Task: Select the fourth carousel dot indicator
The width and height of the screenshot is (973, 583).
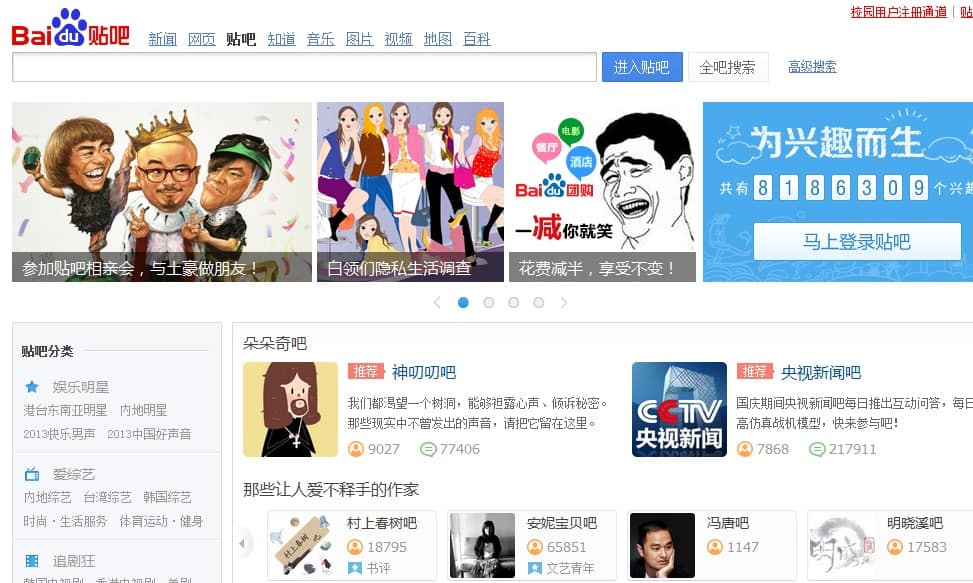Action: [538, 302]
